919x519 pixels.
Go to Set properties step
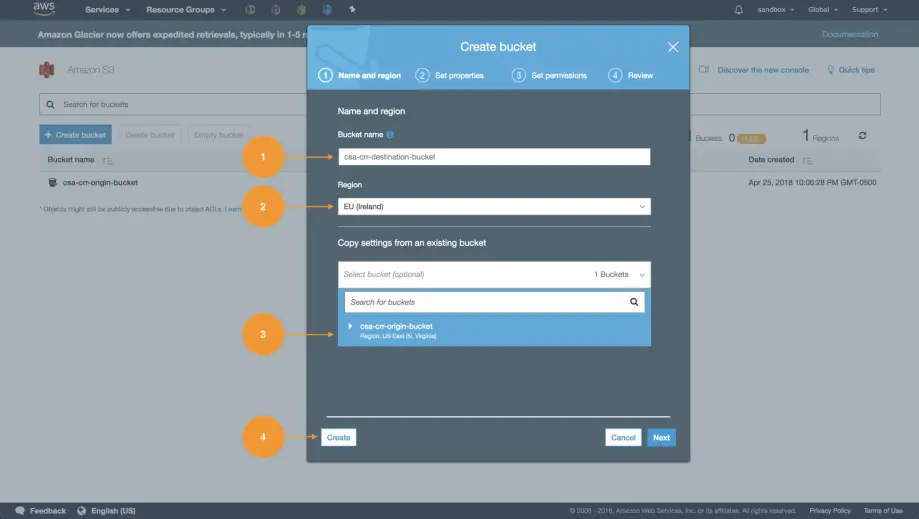pyautogui.click(x=450, y=76)
